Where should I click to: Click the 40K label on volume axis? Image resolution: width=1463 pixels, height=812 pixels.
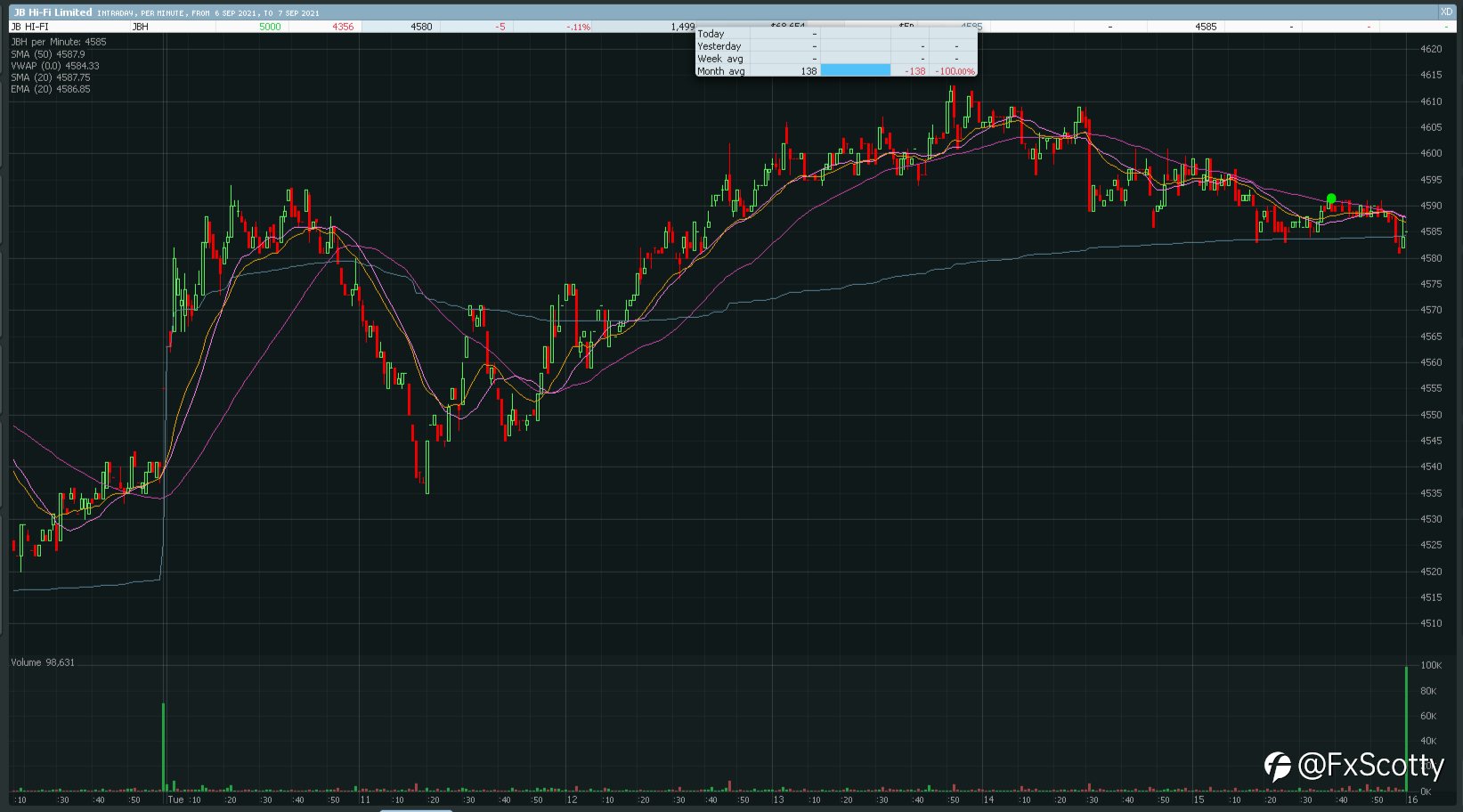click(1428, 741)
